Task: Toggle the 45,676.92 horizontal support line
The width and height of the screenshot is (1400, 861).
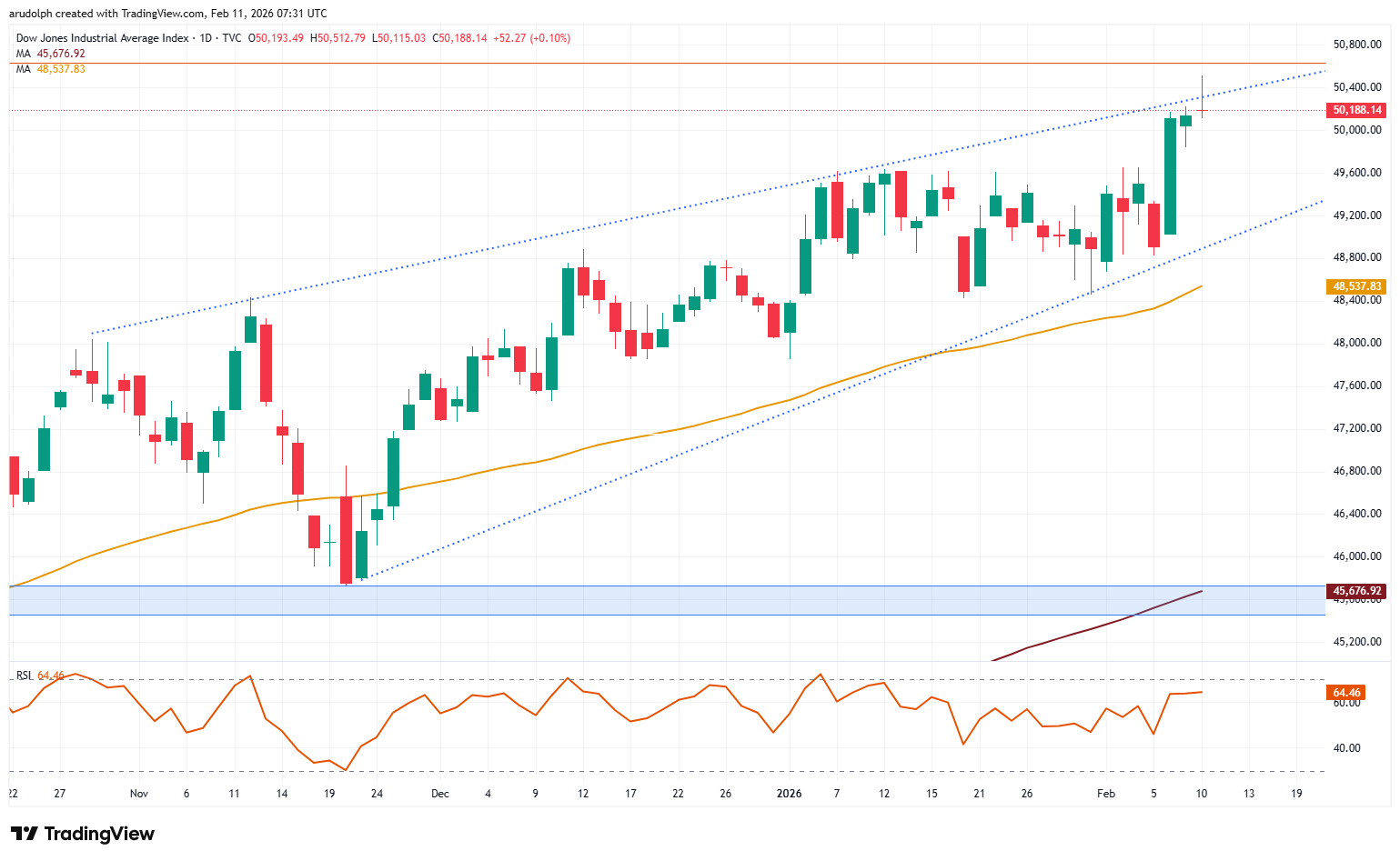Action: pyautogui.click(x=1355, y=591)
